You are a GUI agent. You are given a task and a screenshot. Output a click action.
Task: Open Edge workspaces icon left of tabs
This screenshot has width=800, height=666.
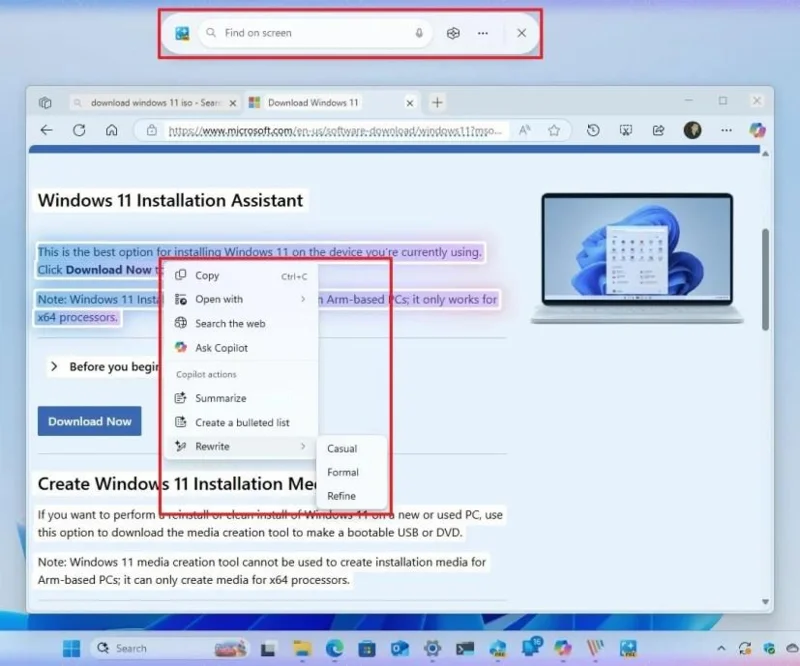(x=45, y=103)
